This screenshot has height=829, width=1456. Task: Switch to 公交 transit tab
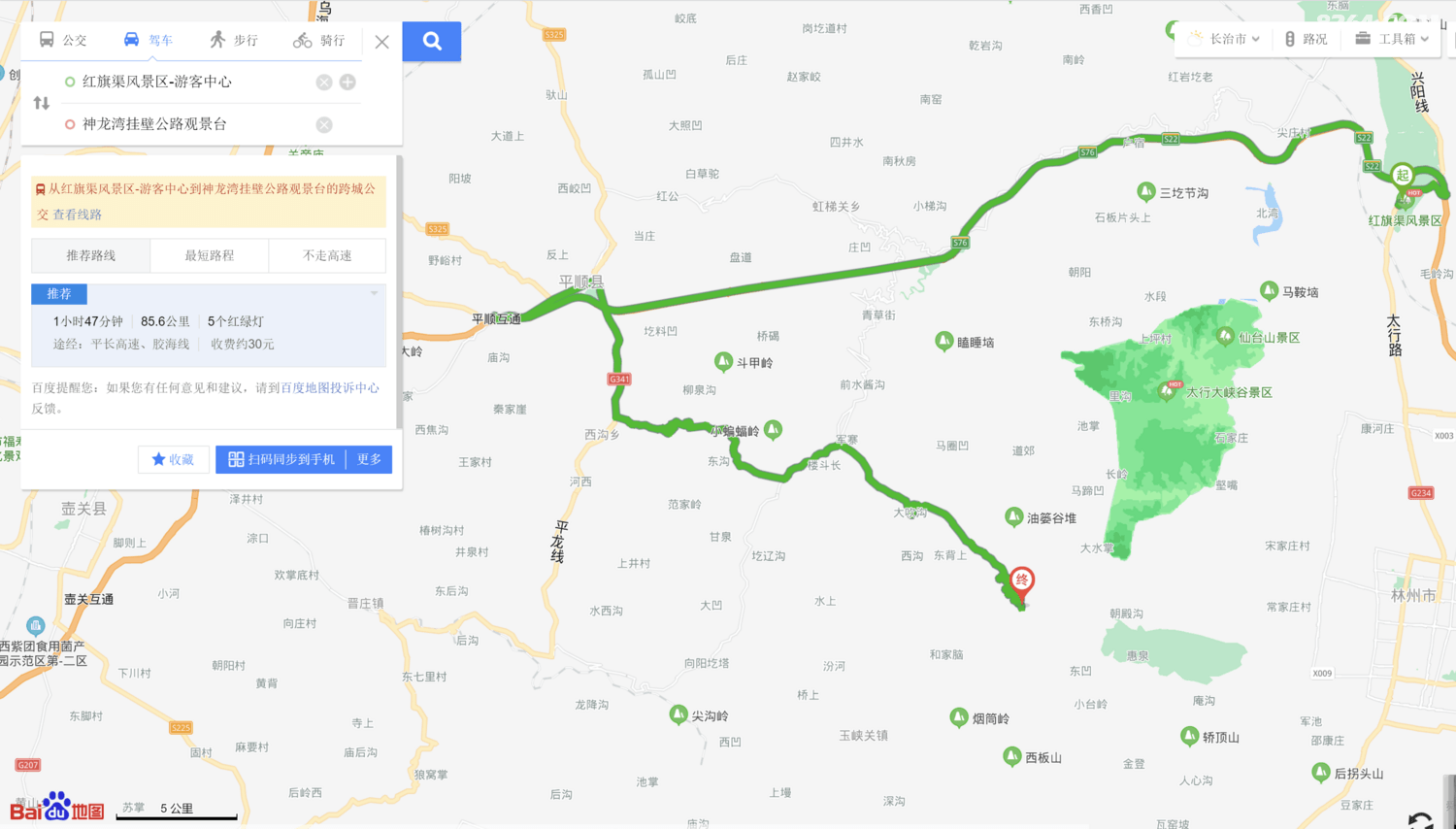click(63, 40)
